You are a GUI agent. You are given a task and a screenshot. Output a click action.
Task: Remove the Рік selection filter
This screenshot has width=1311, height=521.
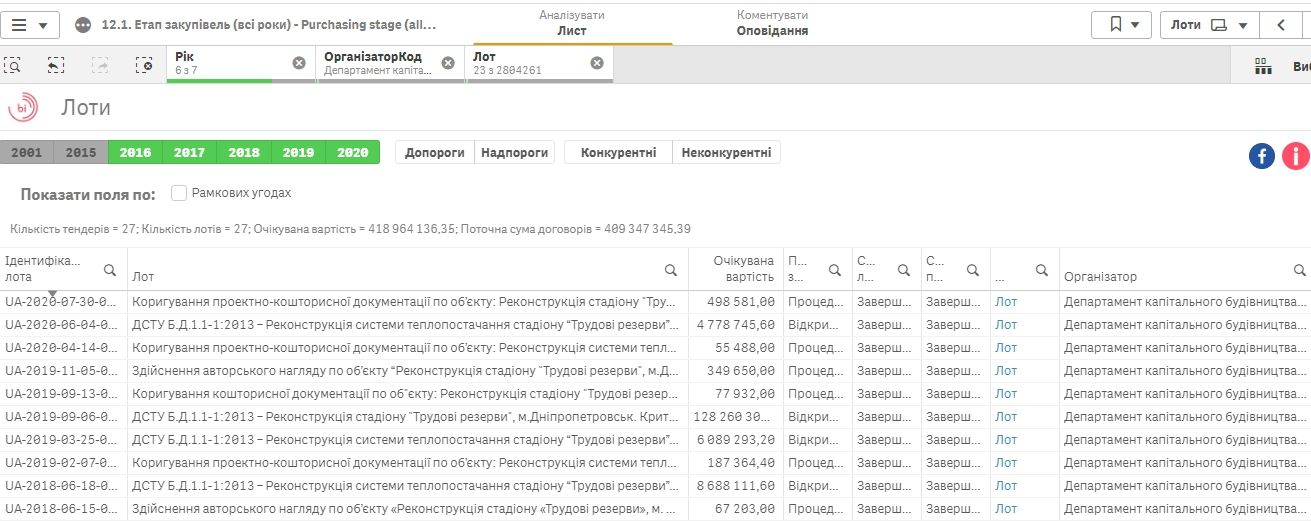[299, 63]
